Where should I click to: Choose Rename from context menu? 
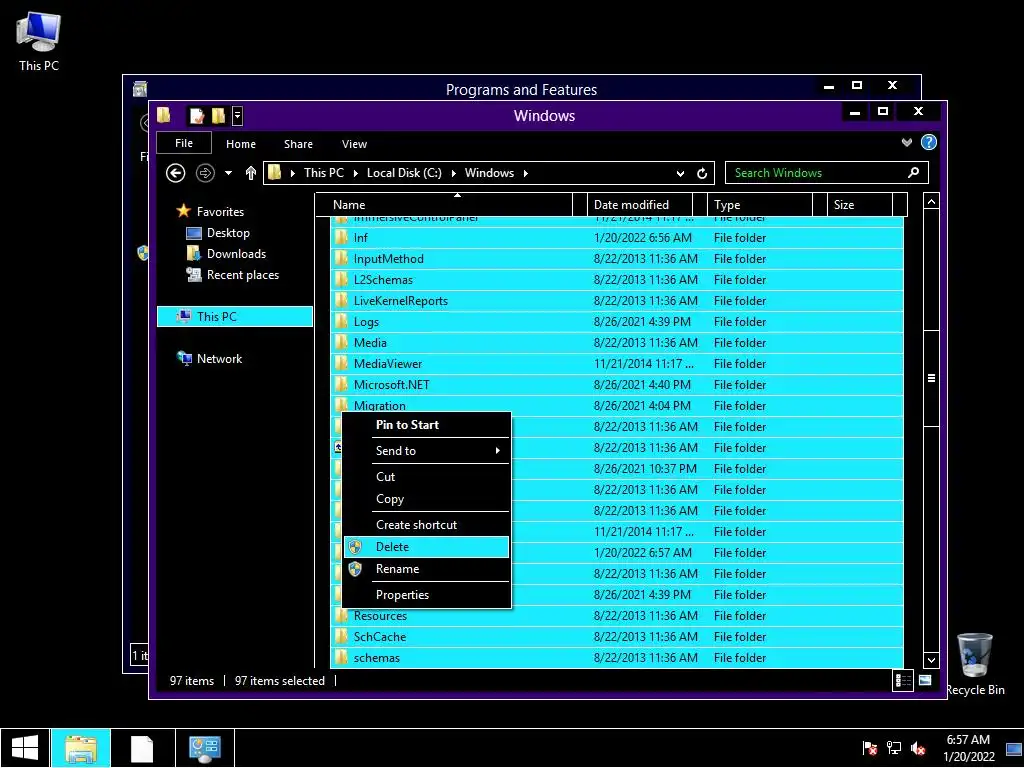pos(426,569)
